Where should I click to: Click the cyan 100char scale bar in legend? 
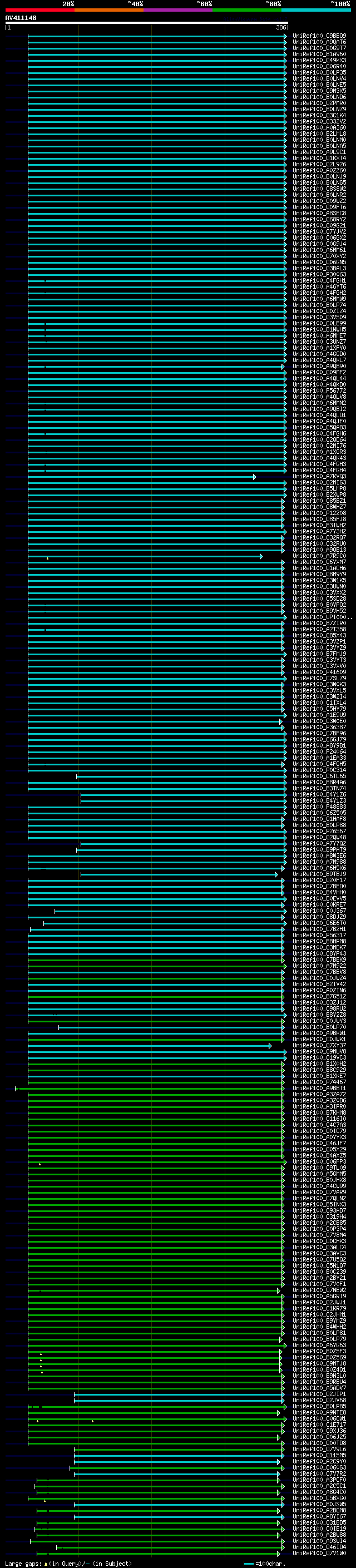click(248, 1563)
